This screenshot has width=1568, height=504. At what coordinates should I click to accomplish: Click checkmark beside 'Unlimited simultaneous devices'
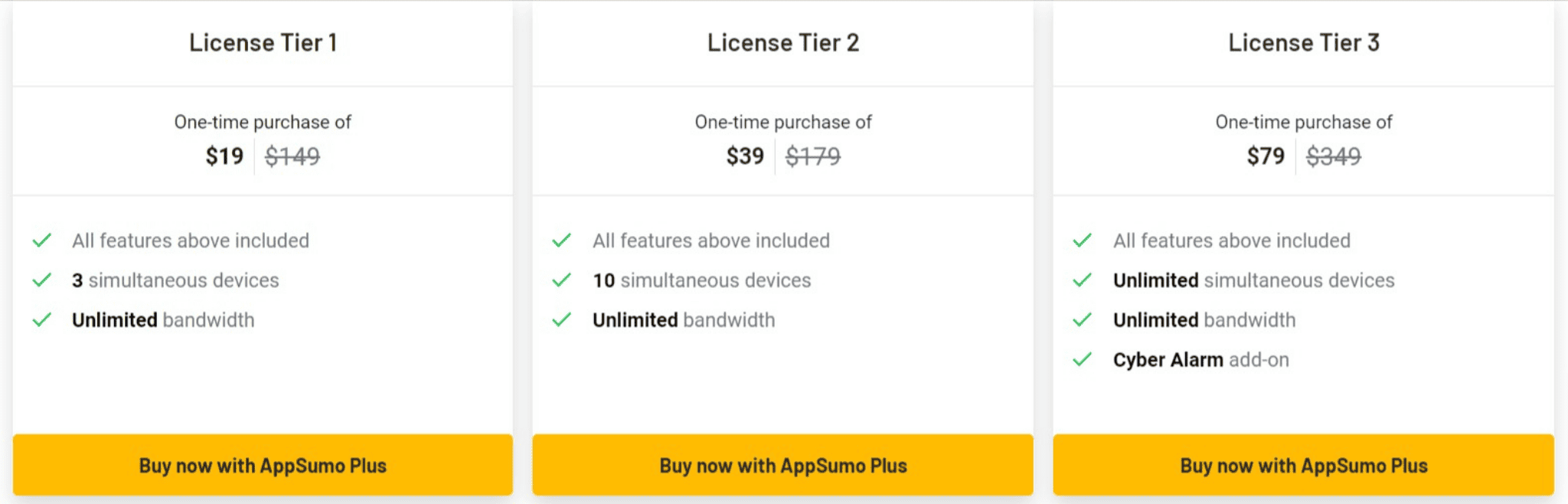pos(1083,280)
